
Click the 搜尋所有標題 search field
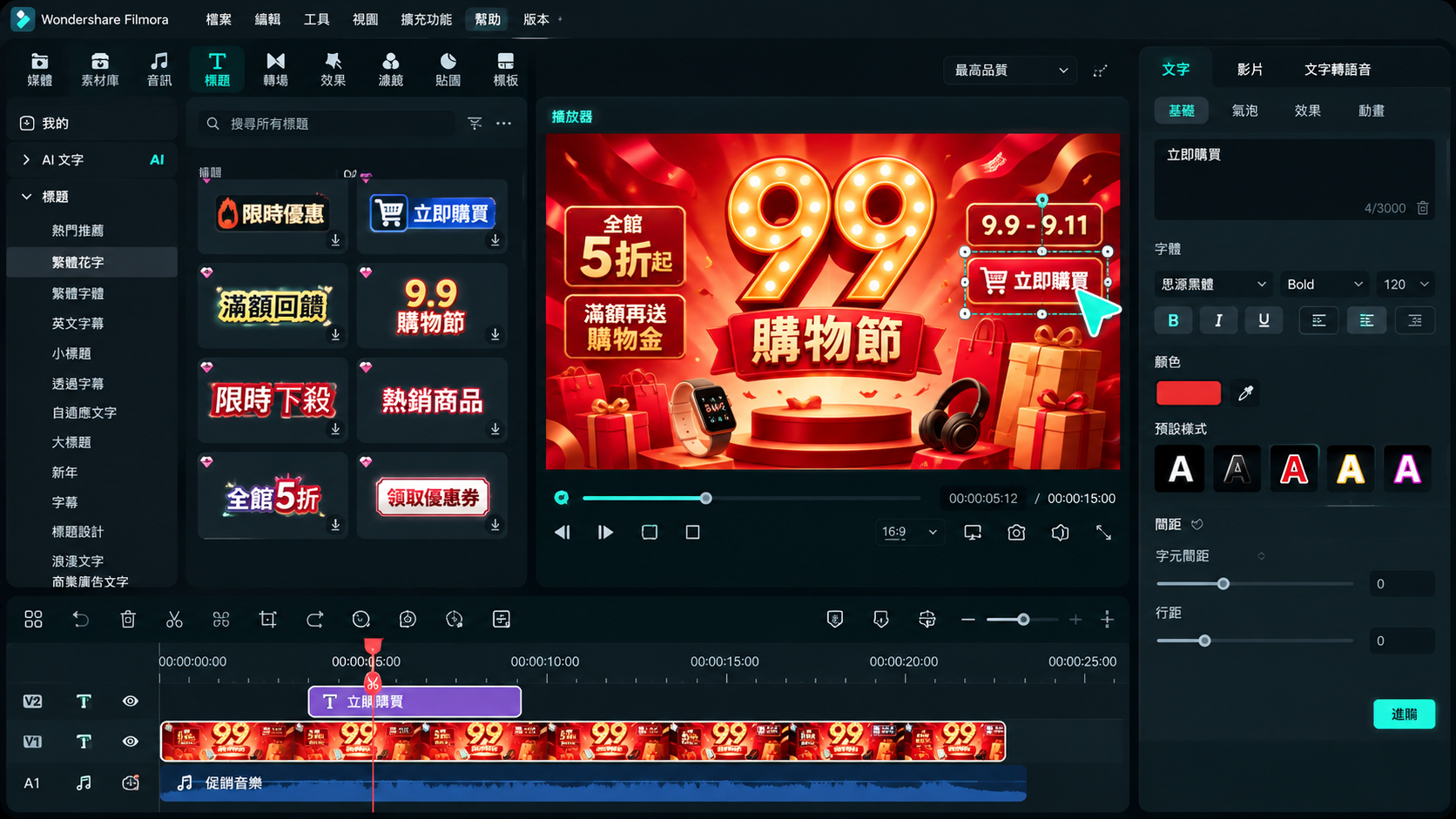(327, 124)
